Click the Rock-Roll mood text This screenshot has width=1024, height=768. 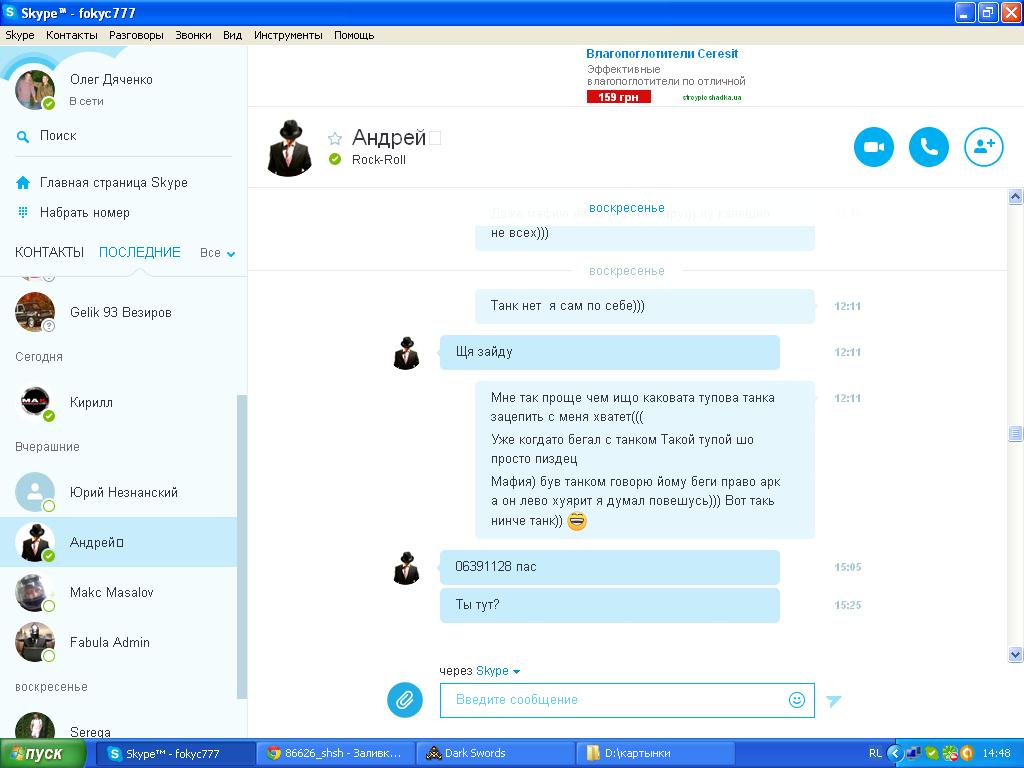click(379, 160)
